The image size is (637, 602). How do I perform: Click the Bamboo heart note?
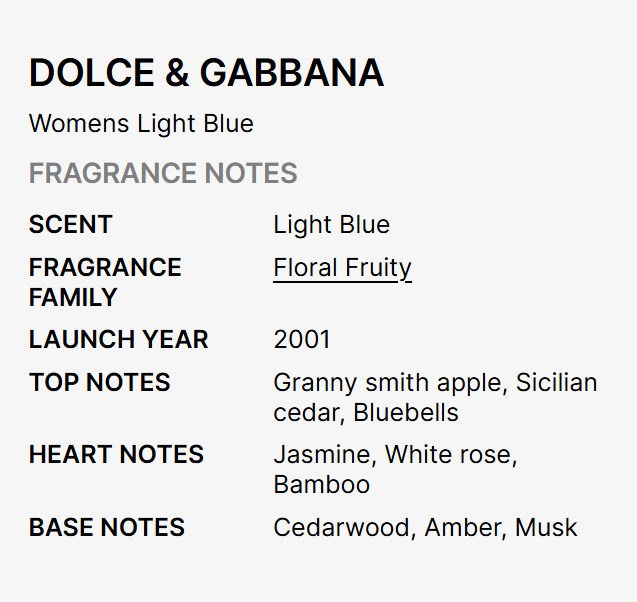click(x=321, y=485)
